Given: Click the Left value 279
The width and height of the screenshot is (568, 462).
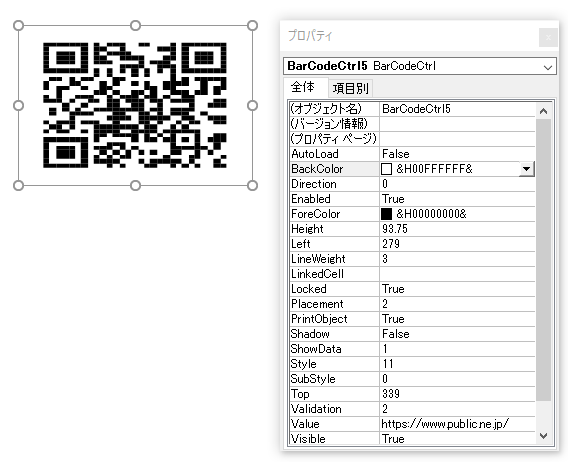Looking at the screenshot, I should pyautogui.click(x=457, y=244).
